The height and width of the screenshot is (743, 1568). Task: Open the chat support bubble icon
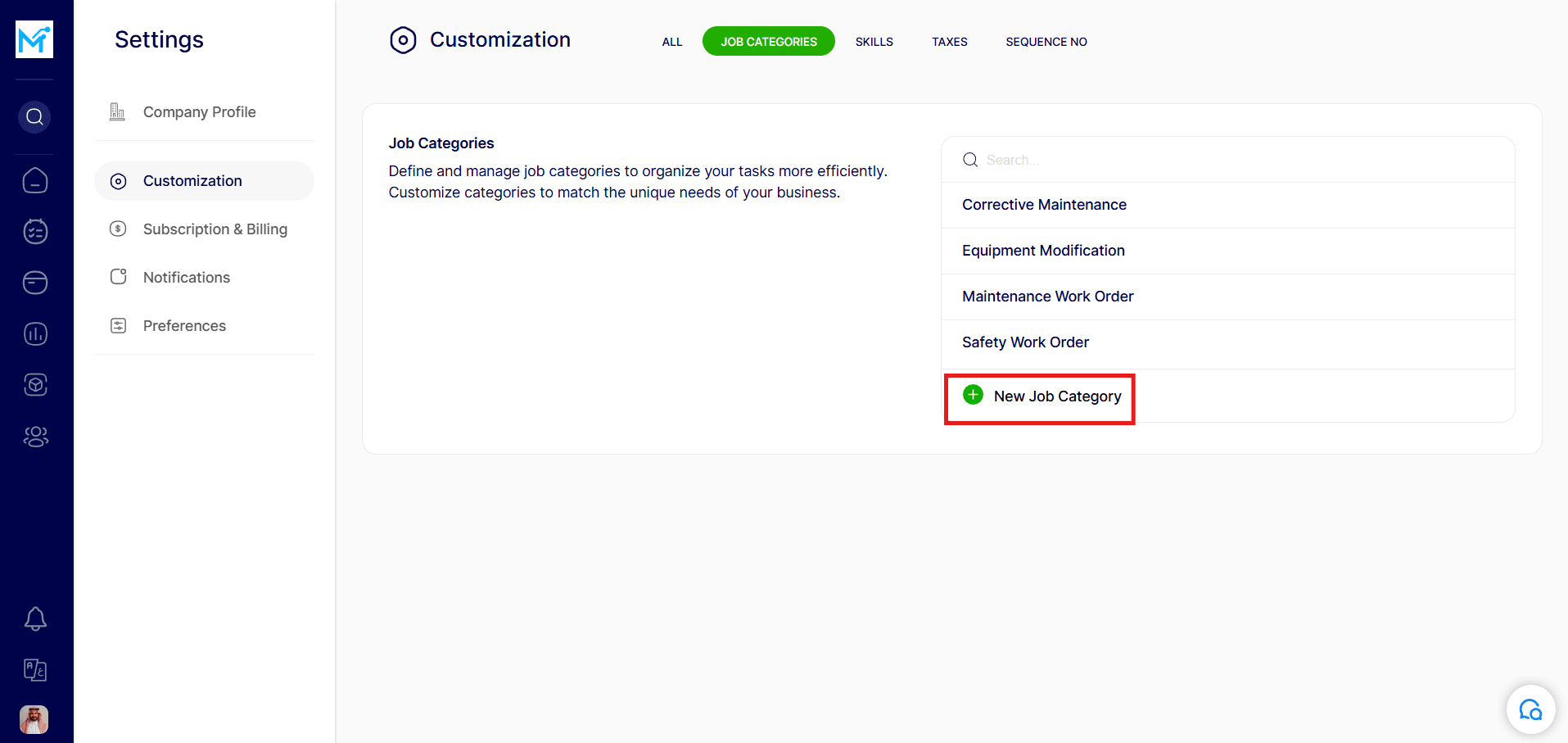point(1530,709)
